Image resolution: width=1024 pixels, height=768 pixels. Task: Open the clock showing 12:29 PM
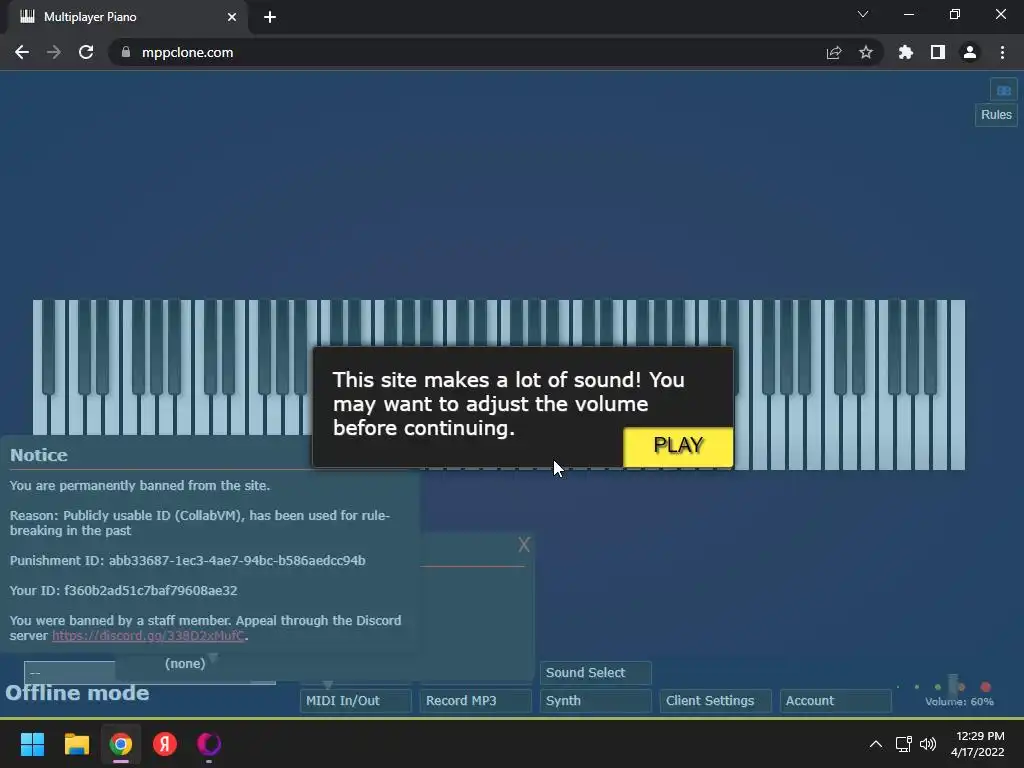pos(978,744)
